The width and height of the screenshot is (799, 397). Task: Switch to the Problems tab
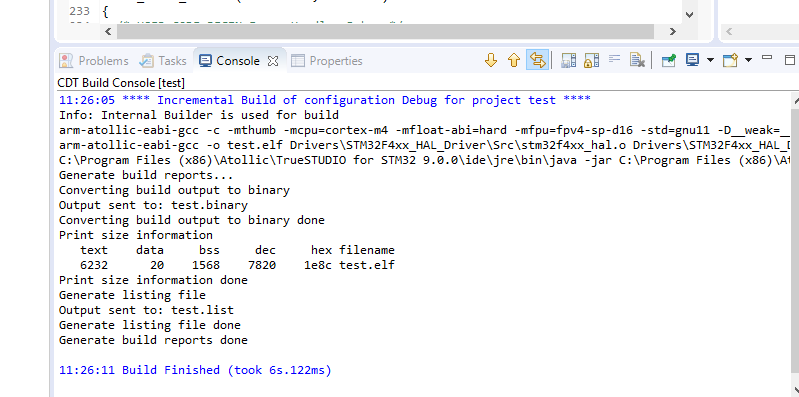point(94,61)
